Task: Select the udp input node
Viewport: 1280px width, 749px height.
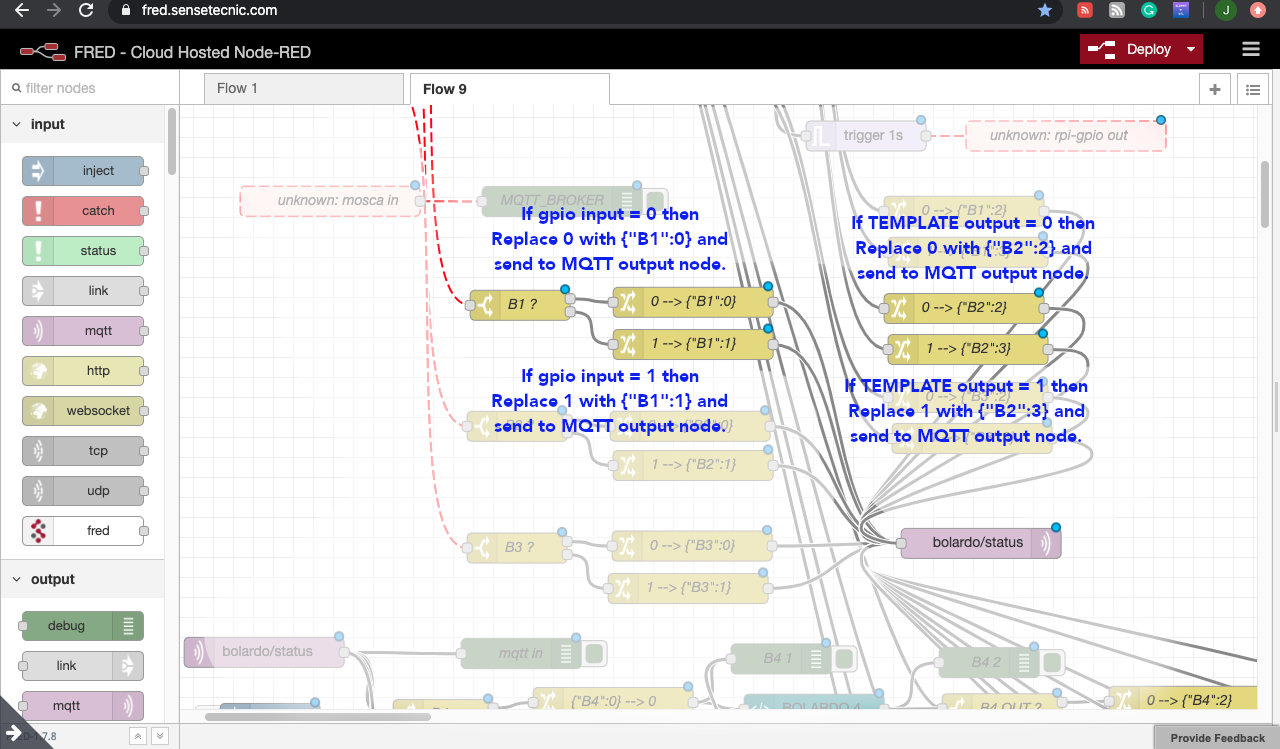Action: tap(83, 490)
